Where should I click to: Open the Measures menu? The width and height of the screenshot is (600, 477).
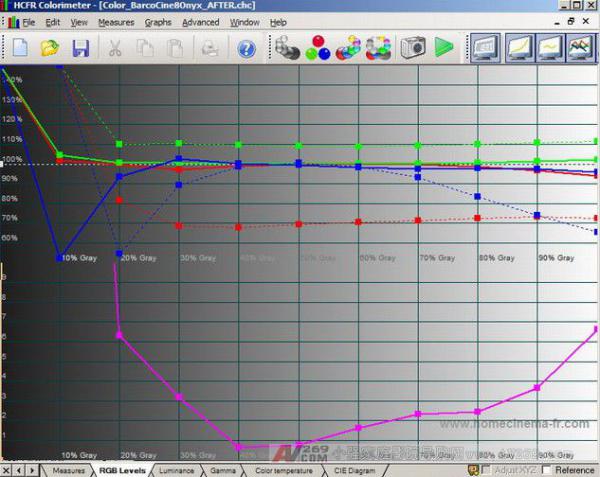pyautogui.click(x=116, y=22)
